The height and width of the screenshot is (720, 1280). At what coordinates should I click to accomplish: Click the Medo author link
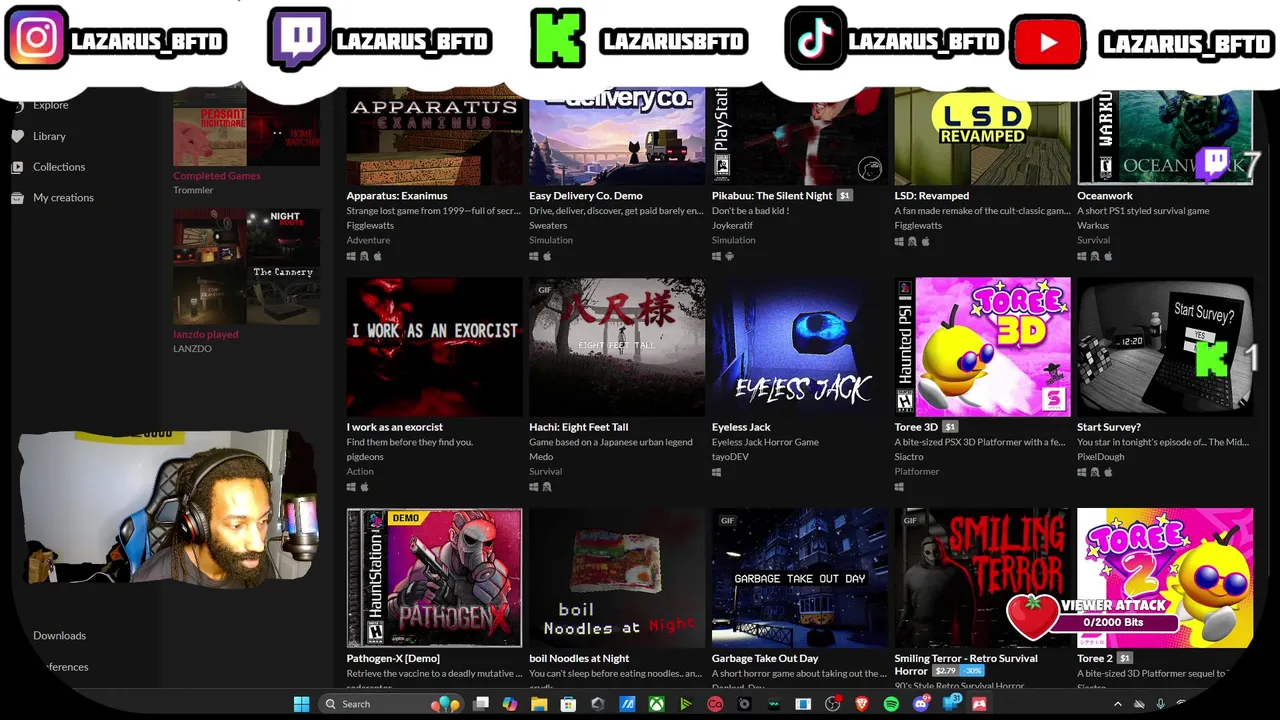(x=541, y=457)
